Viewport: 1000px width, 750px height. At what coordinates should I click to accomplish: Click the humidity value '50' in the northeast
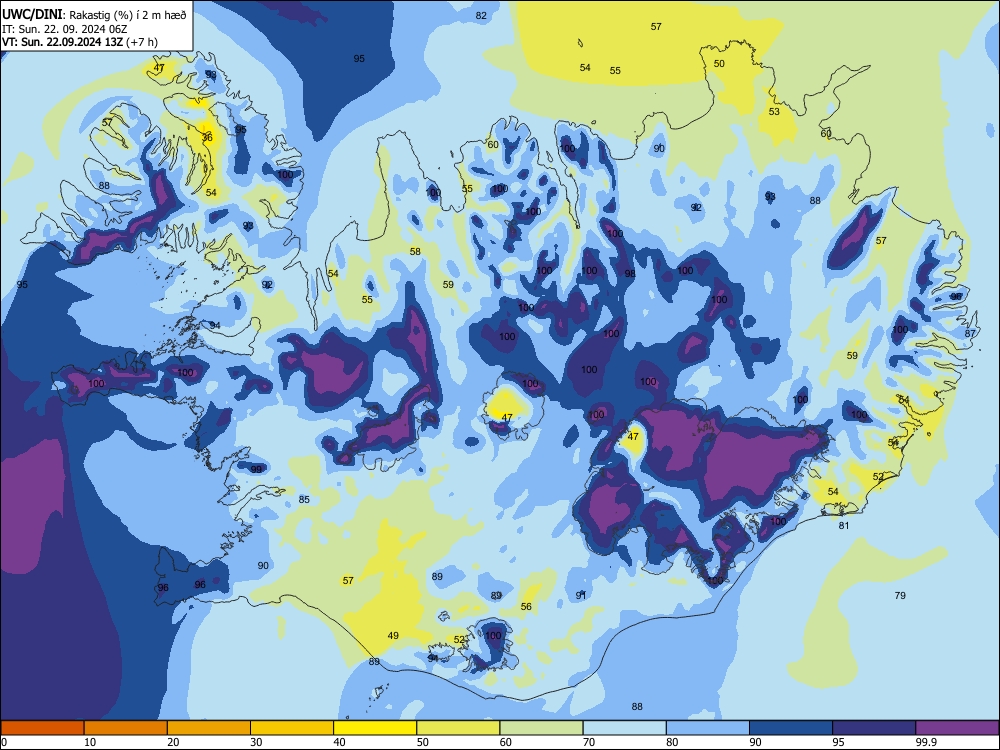719,64
